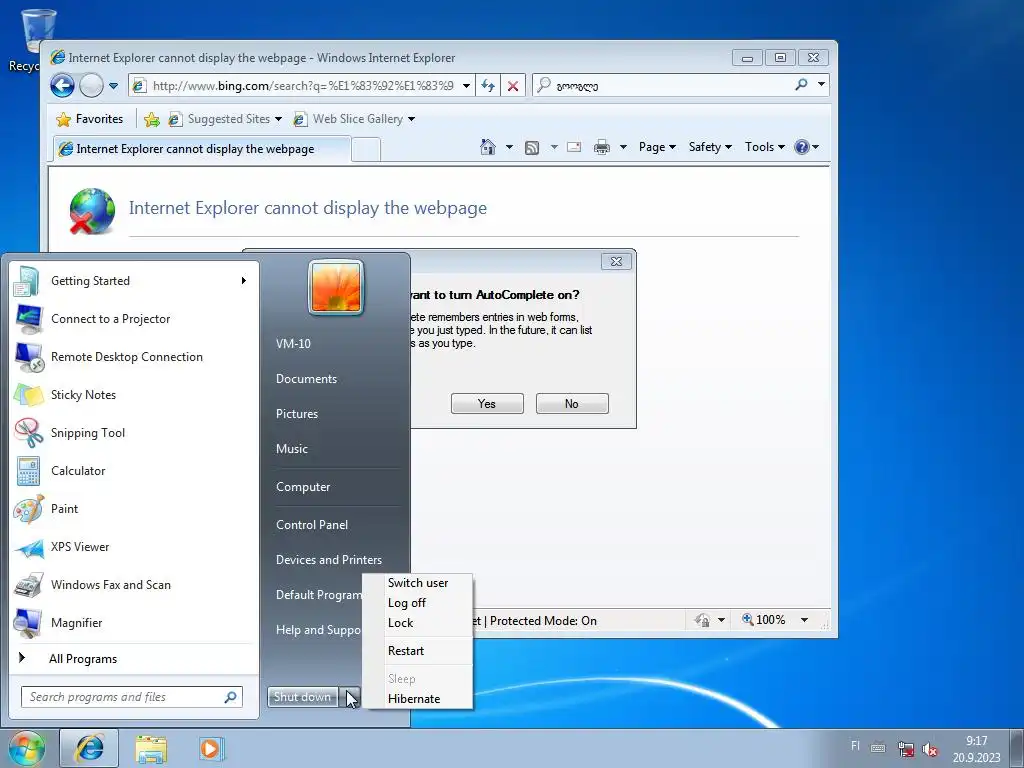1024x768 pixels.
Task: Open Windows Explorer from taskbar
Action: pos(151,748)
